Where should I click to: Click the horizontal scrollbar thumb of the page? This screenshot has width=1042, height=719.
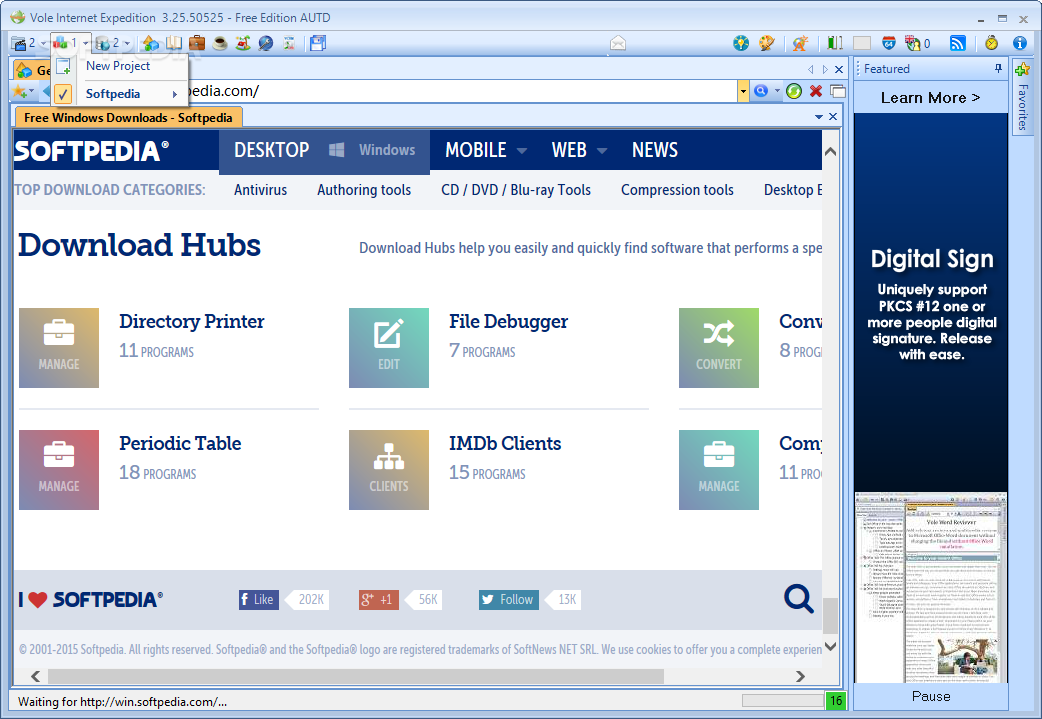(356, 676)
